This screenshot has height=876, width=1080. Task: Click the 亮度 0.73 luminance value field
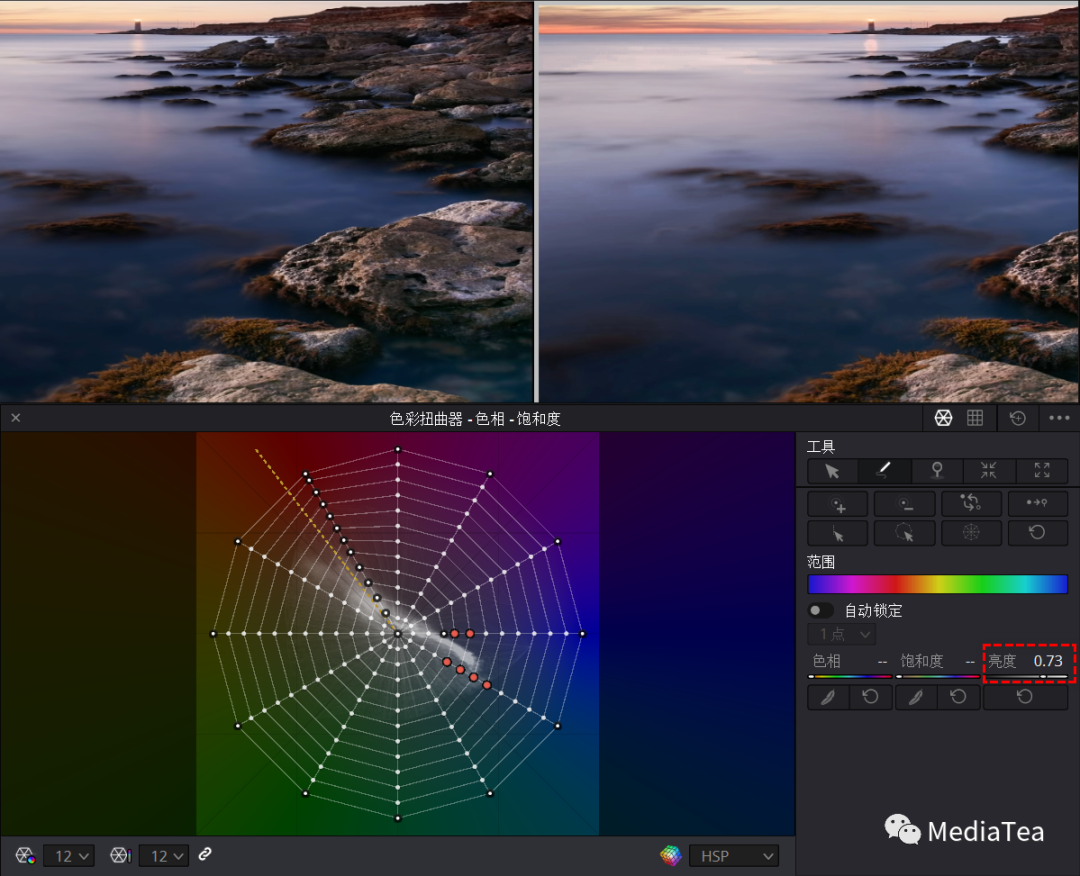point(1048,661)
